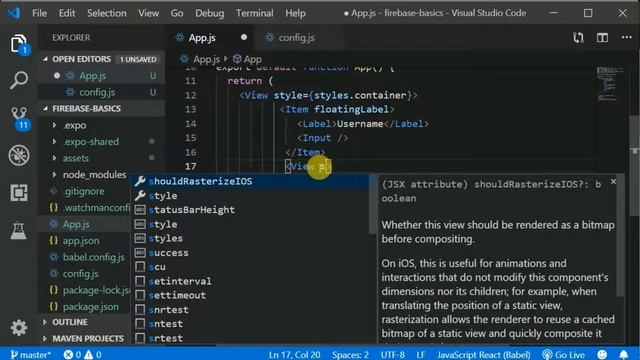This screenshot has width=640, height=360.
Task: Show warnings count in status bar
Action: click(93, 354)
